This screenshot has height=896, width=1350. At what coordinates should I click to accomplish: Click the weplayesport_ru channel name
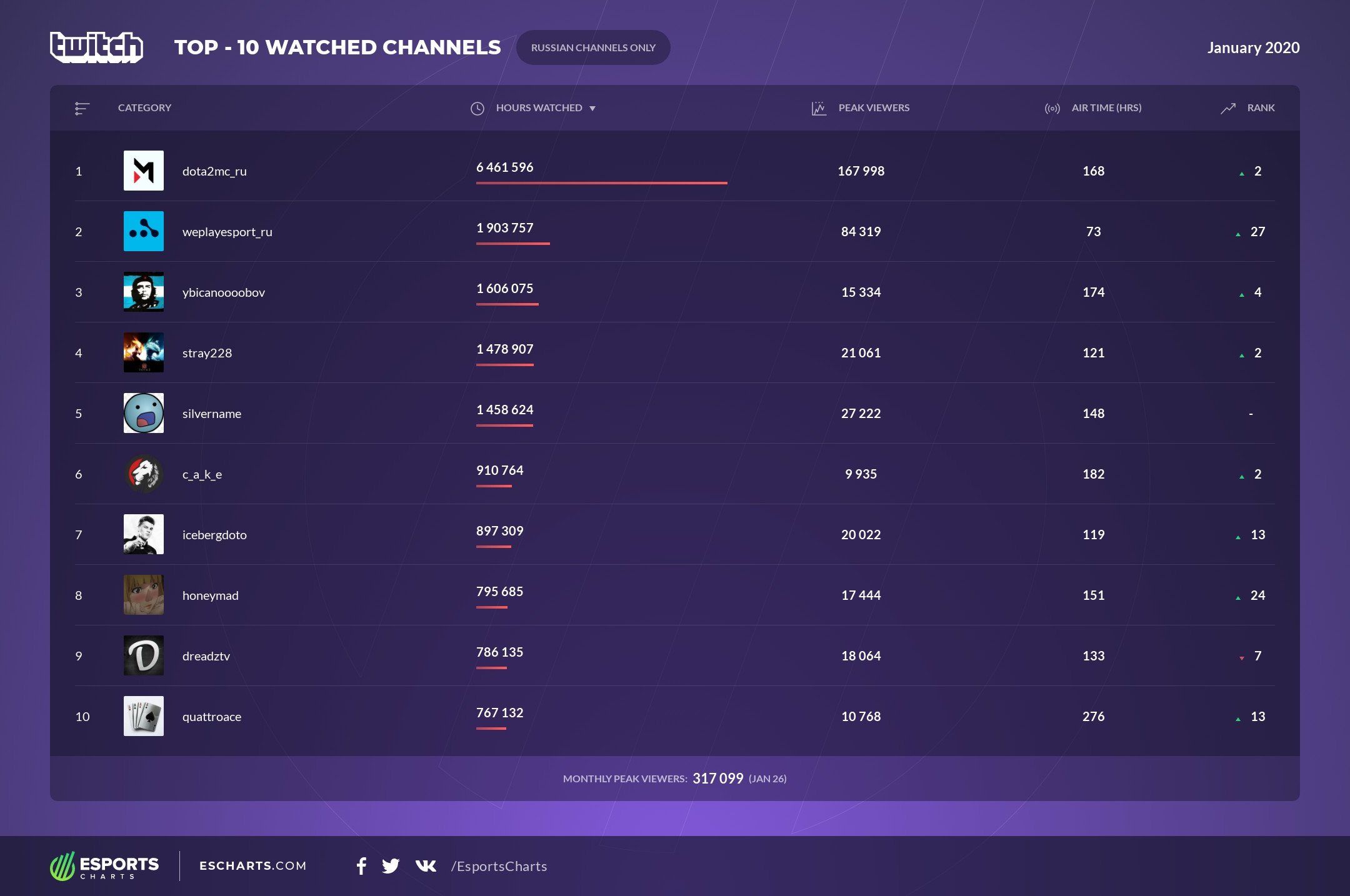[x=227, y=232]
